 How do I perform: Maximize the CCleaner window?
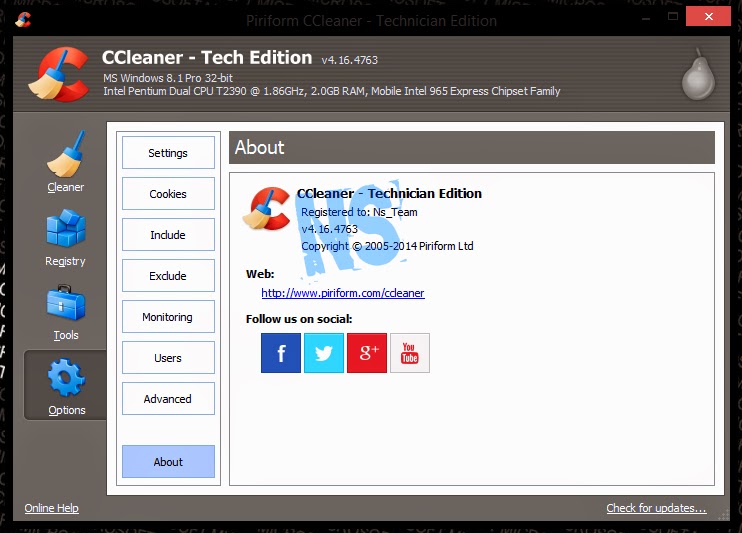672,17
